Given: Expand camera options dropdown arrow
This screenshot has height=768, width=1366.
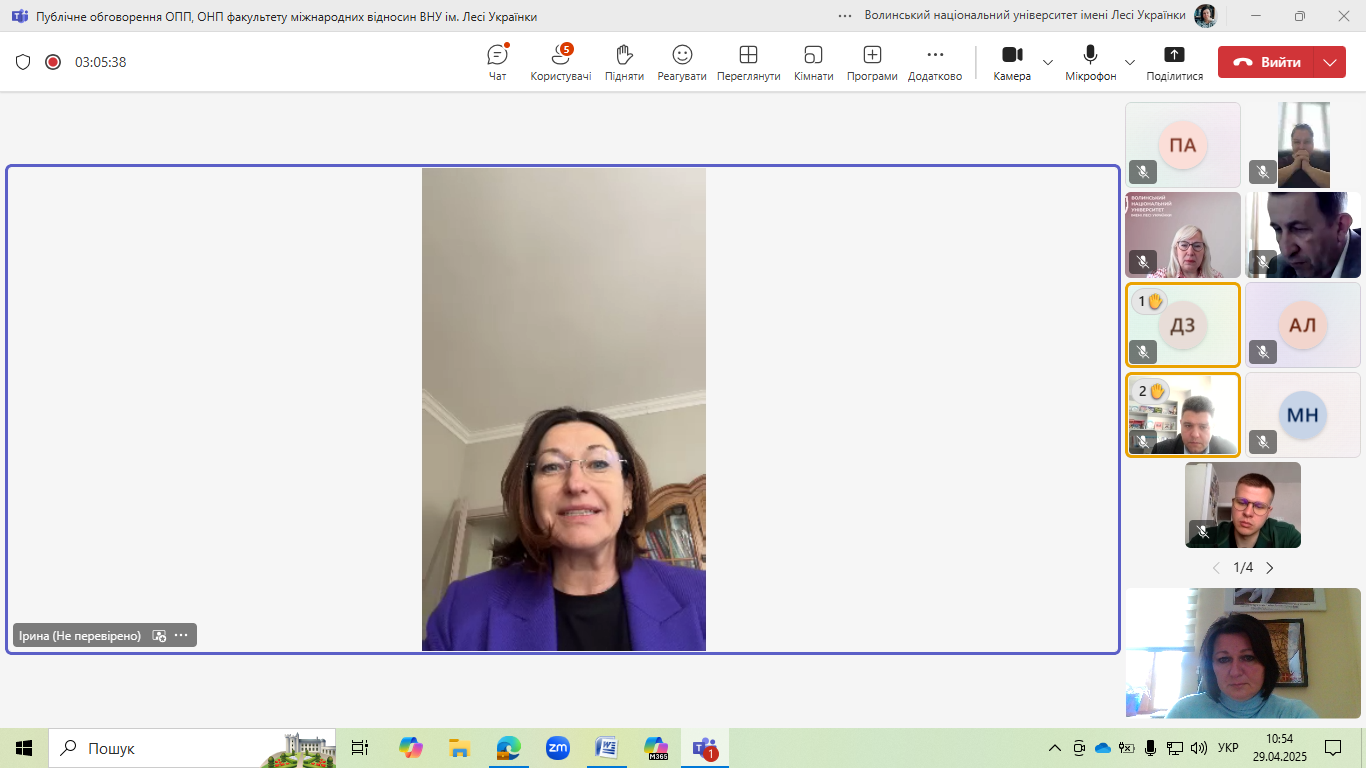Looking at the screenshot, I should click(1048, 62).
